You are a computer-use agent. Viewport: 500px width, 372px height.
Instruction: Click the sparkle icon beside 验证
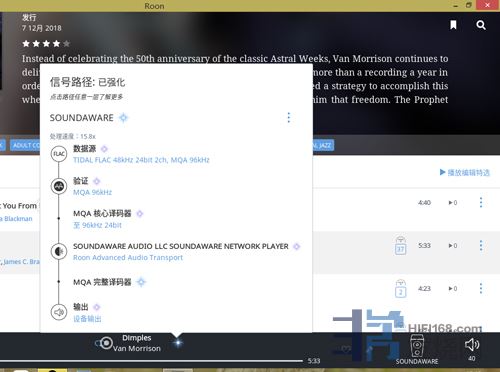[x=97, y=181]
